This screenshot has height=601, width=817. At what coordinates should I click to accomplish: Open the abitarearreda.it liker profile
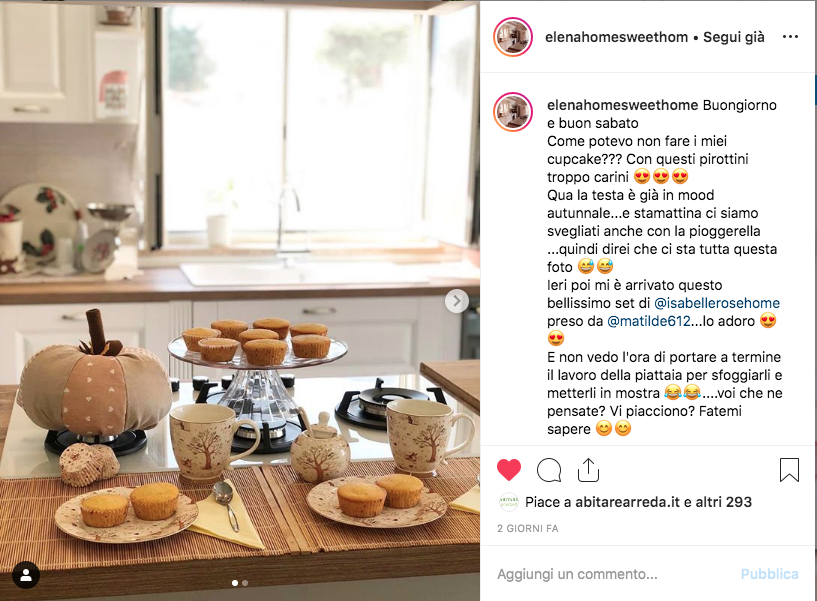click(x=627, y=502)
